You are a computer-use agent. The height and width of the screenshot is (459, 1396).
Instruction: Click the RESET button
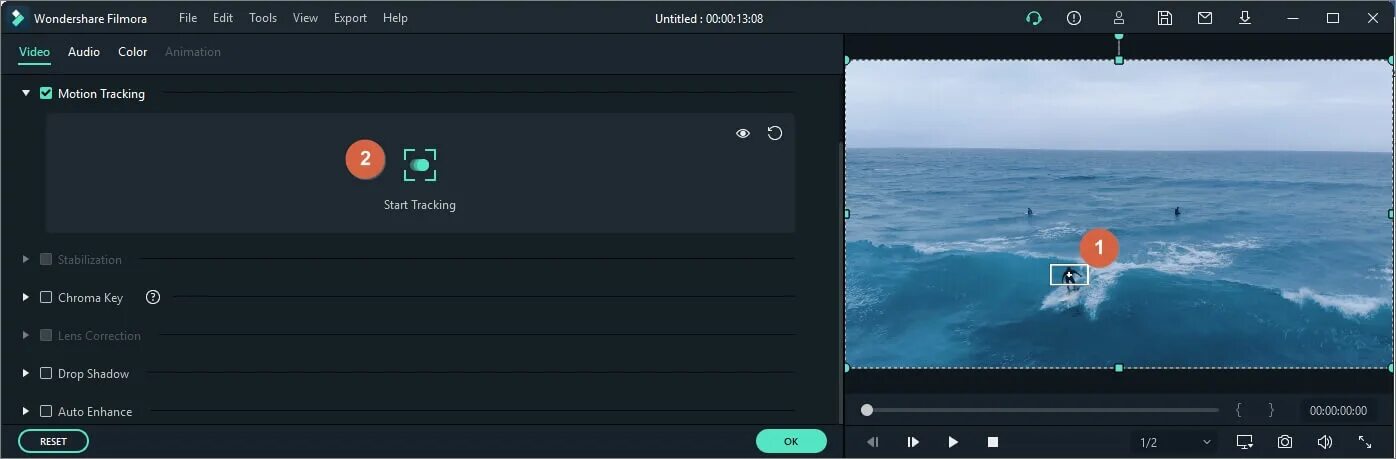point(53,441)
